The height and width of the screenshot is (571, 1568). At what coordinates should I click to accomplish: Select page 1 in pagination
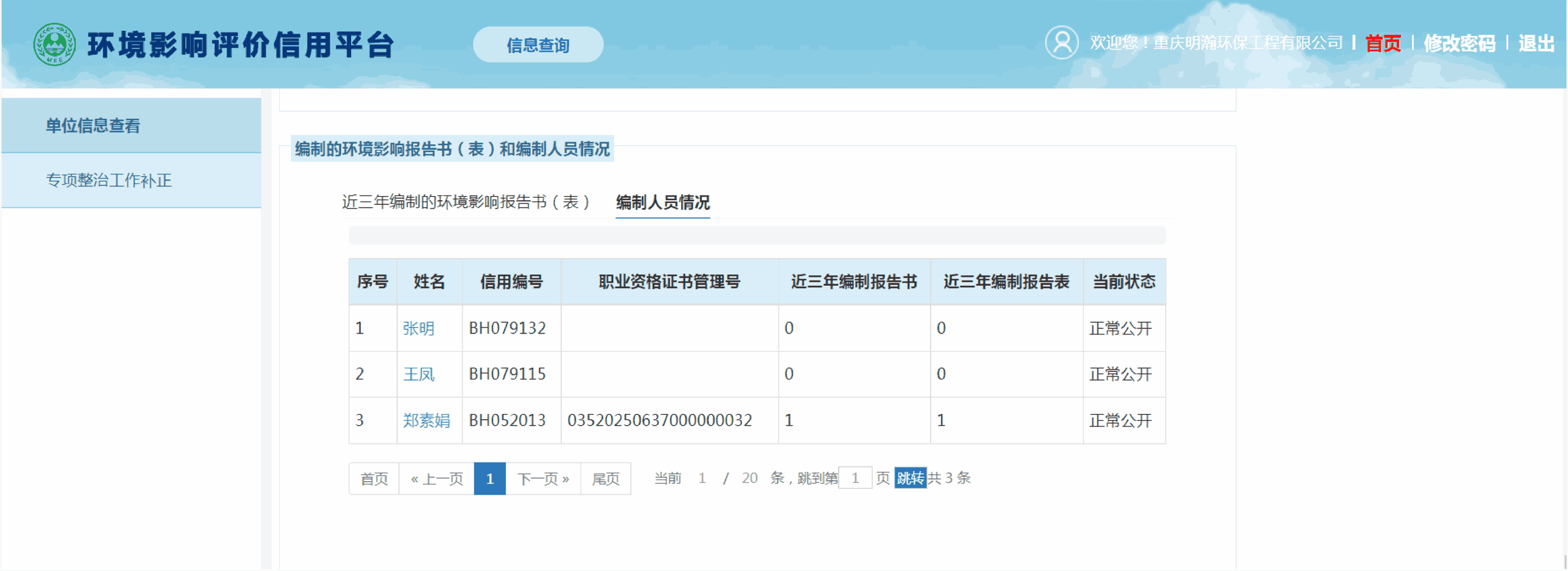click(x=489, y=479)
